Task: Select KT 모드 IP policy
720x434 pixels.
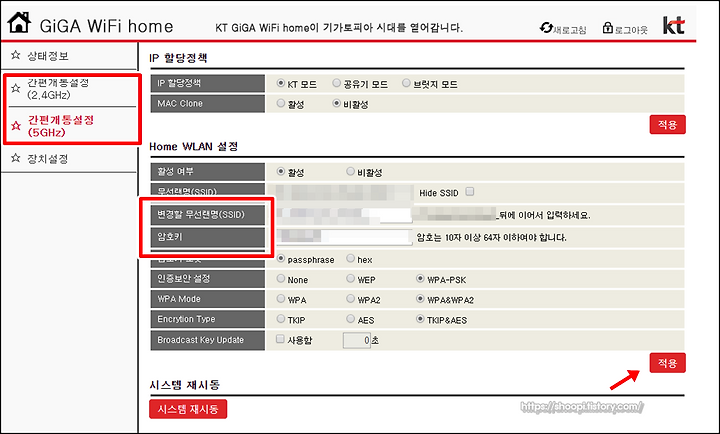Action: pyautogui.click(x=281, y=83)
